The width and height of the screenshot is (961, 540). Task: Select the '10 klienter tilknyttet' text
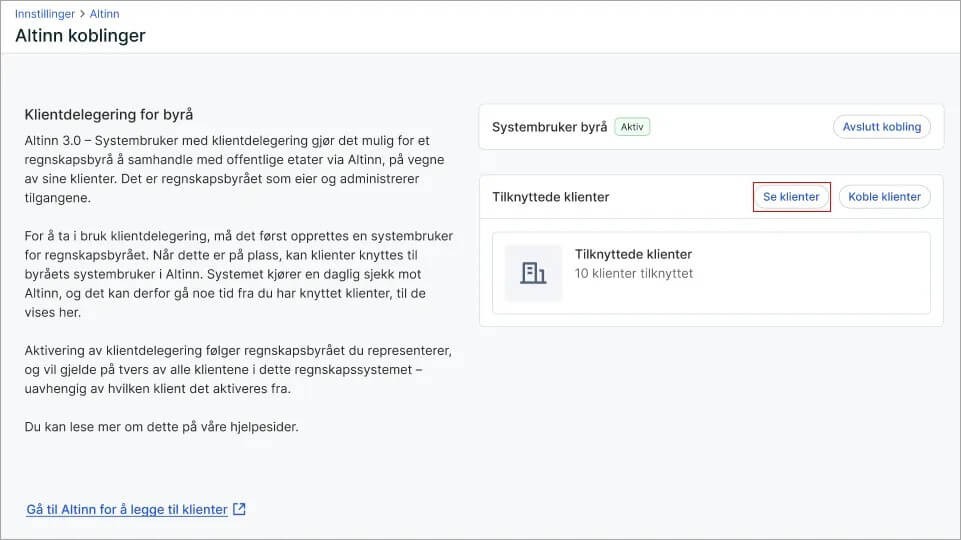(x=634, y=273)
